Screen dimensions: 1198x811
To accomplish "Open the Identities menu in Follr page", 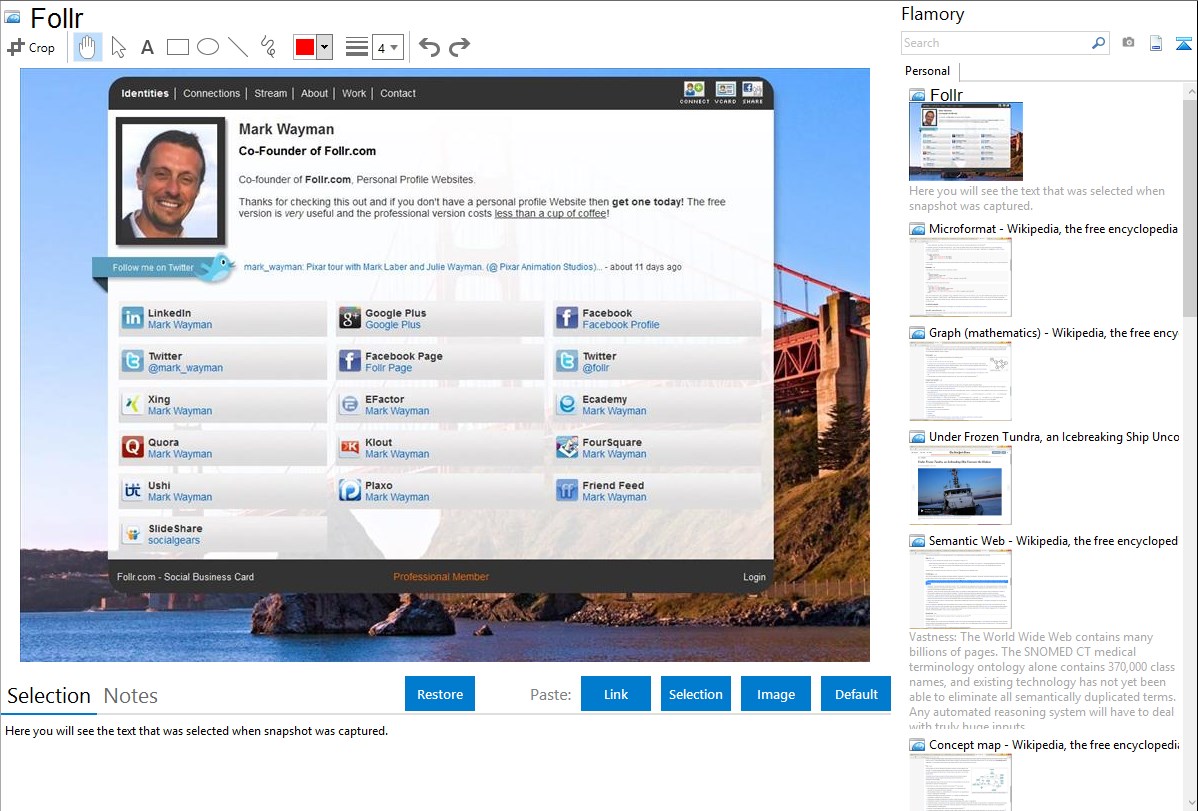I will [144, 93].
